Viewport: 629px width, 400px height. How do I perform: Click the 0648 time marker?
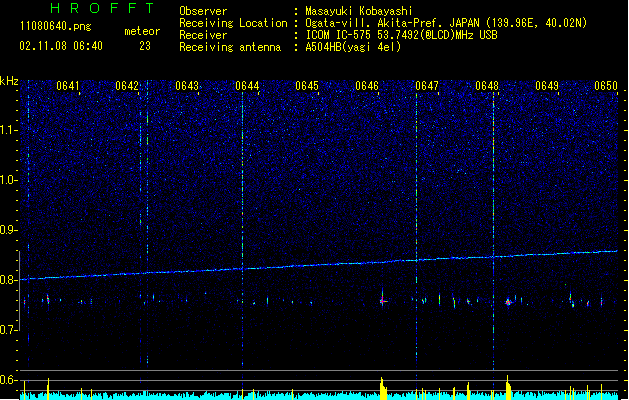point(487,86)
